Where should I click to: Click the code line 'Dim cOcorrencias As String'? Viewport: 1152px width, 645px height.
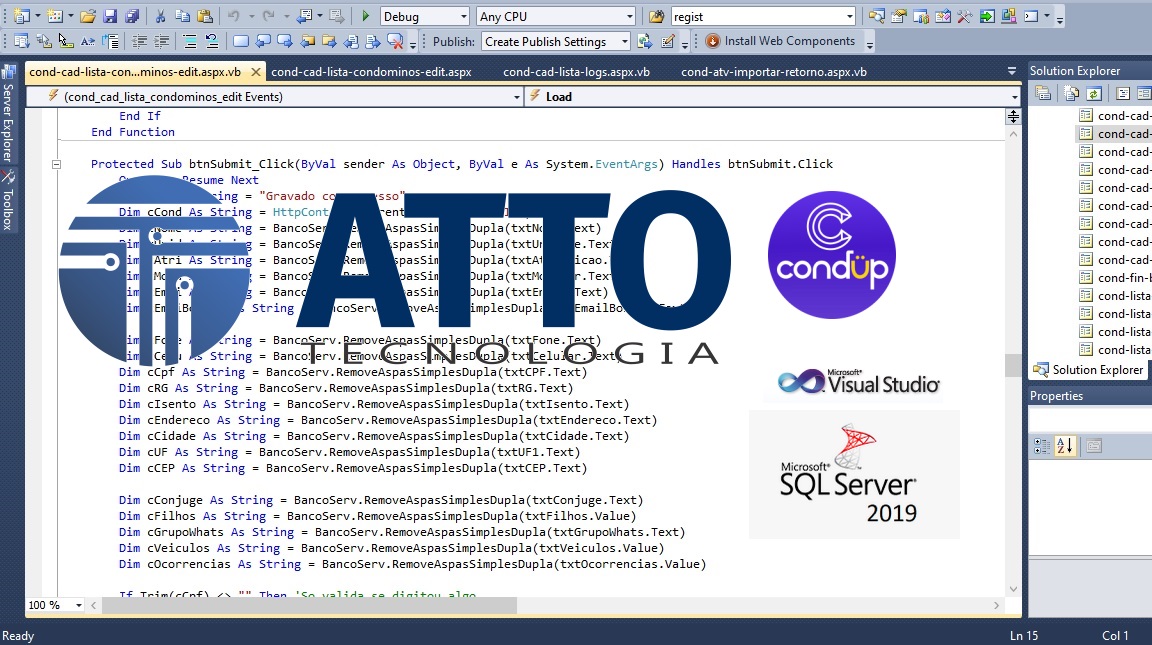tap(412, 564)
